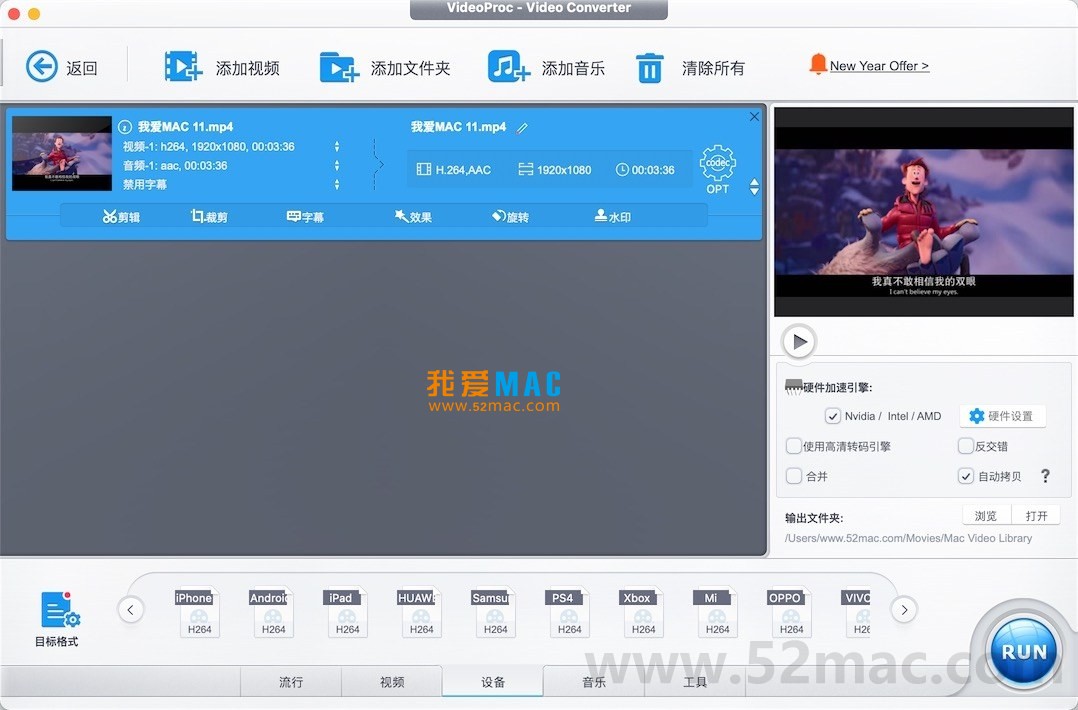Open the New Year Offer link
This screenshot has height=710, width=1078.
(x=879, y=66)
